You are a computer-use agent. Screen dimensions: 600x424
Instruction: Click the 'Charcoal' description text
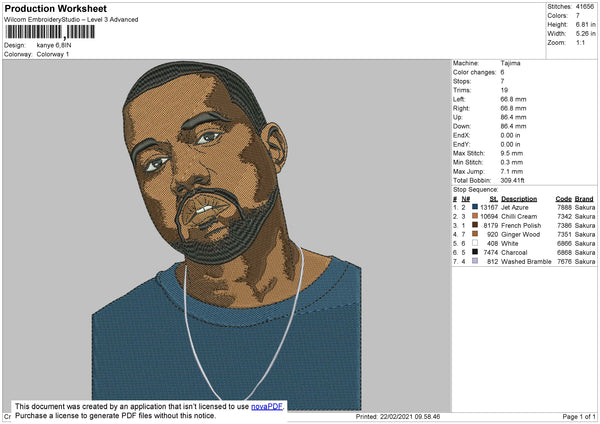click(x=514, y=253)
